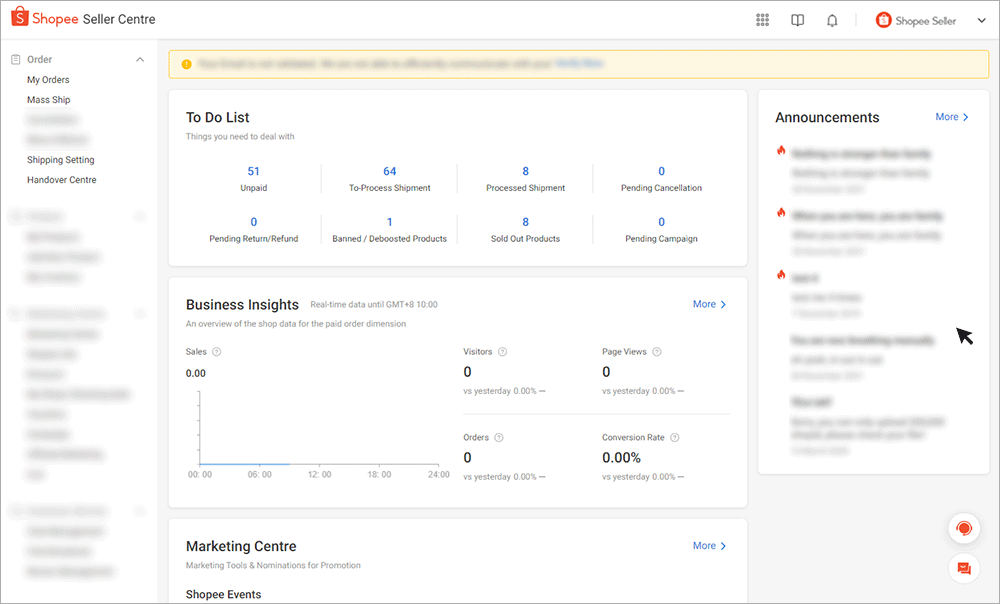Open the 8 Sold Out Products count
1000x604 pixels.
click(526, 222)
